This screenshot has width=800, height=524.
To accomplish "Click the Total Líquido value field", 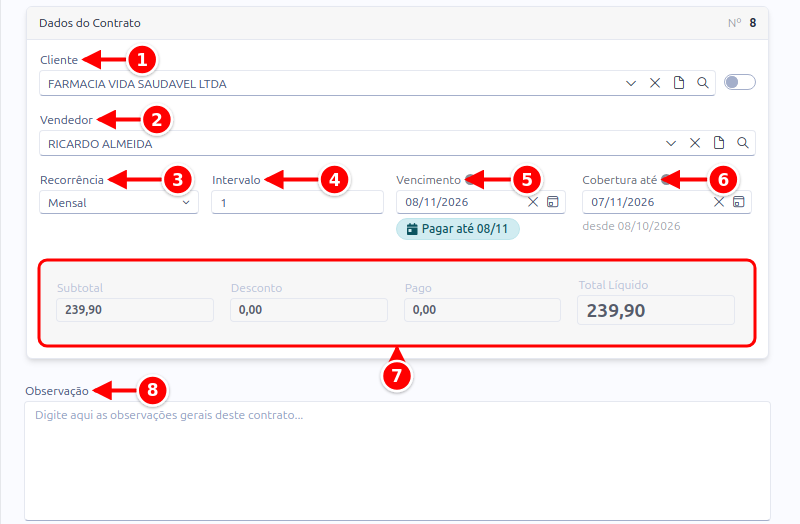I will 656,310.
